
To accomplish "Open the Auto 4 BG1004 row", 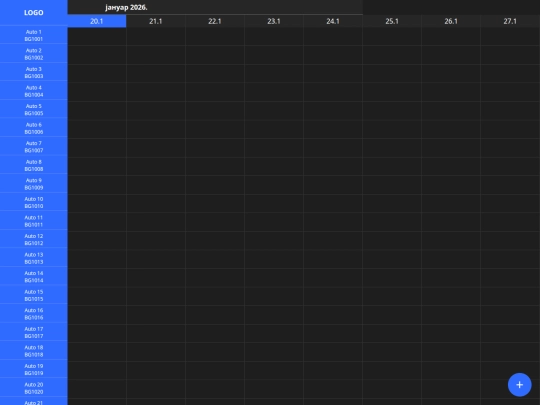I will pyautogui.click(x=34, y=91).
